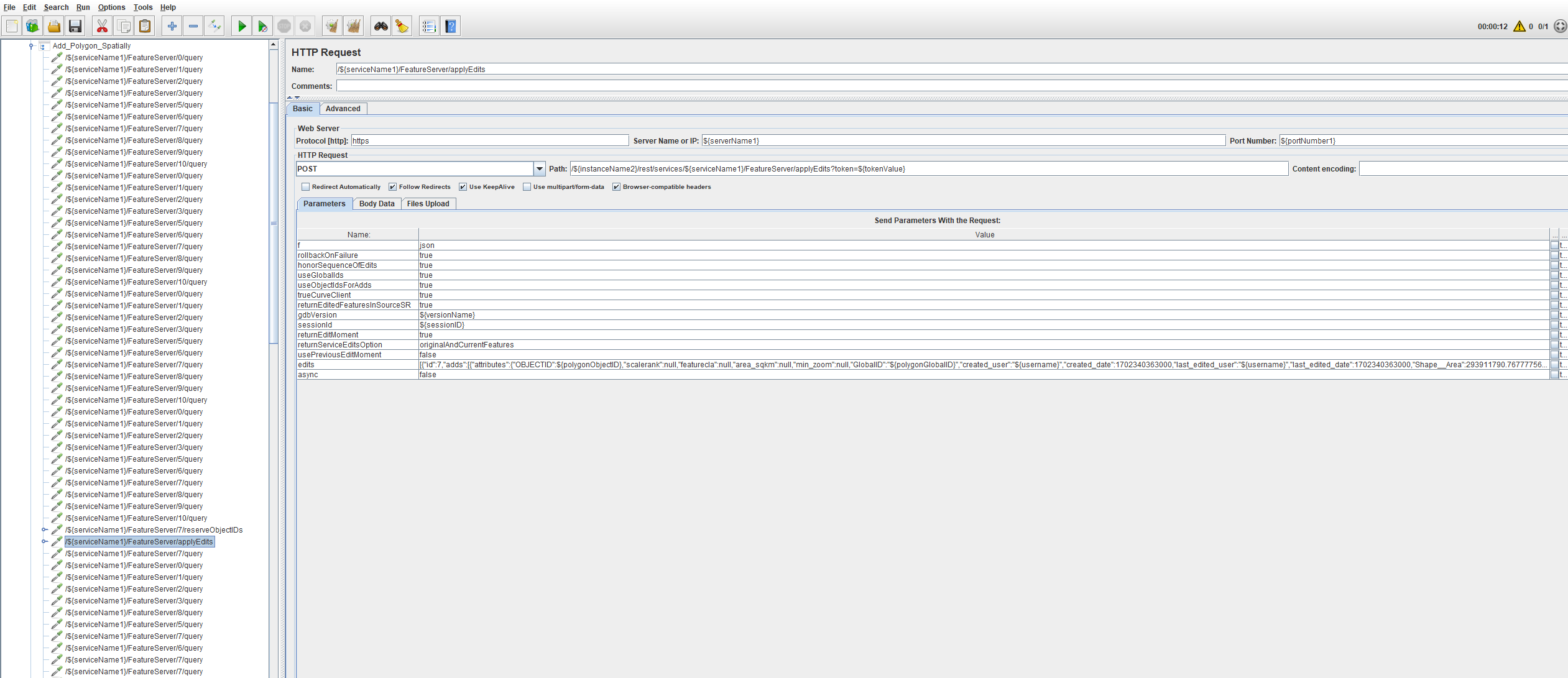
Task: Uncheck Follow Redirects checkbox
Action: (392, 187)
